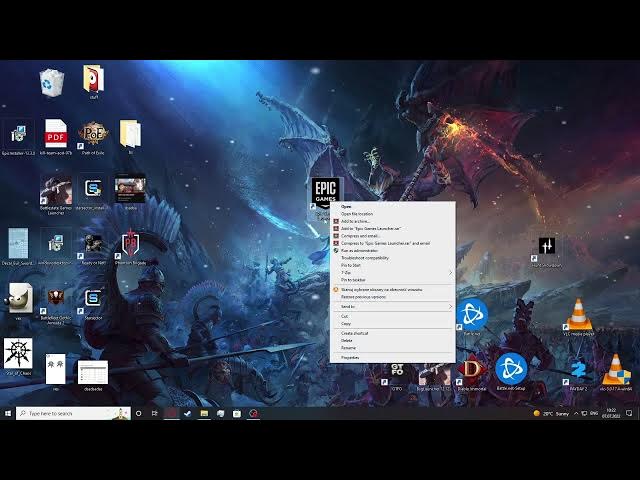Open the Epic installer setup file icon

[18, 135]
